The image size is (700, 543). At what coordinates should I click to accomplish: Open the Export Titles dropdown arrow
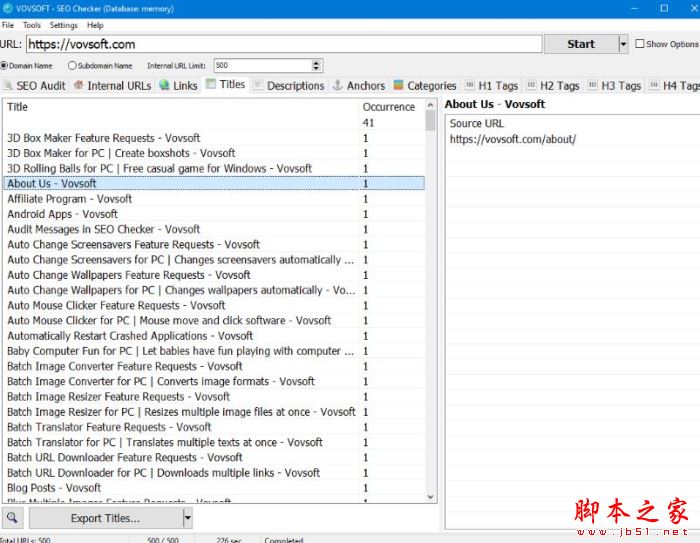[188, 518]
